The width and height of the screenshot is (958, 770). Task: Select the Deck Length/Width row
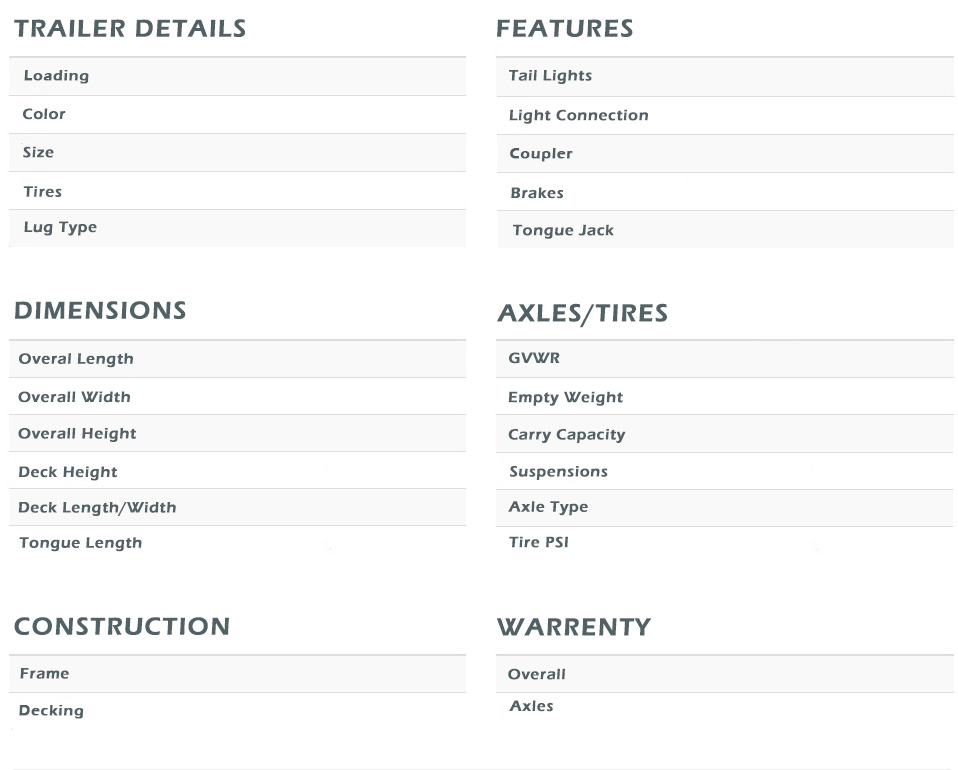(97, 508)
